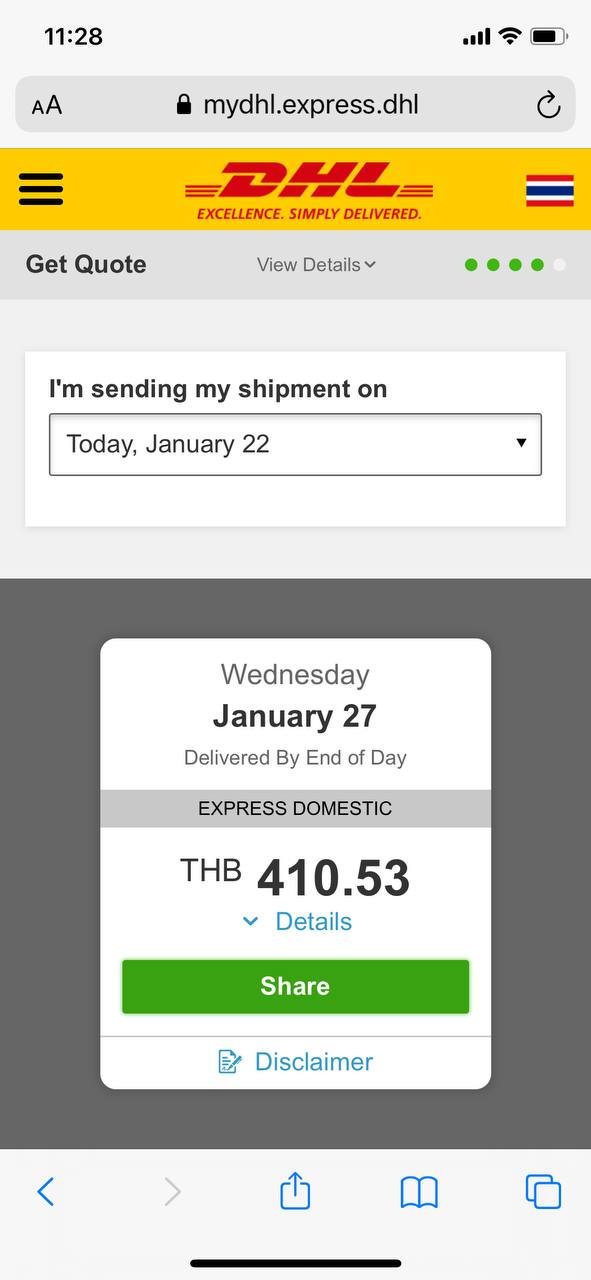Tap Safari share sheet icon

[295, 1190]
